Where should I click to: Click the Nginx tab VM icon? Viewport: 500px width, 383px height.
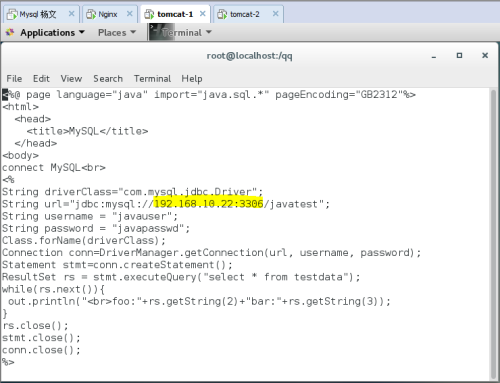91,14
